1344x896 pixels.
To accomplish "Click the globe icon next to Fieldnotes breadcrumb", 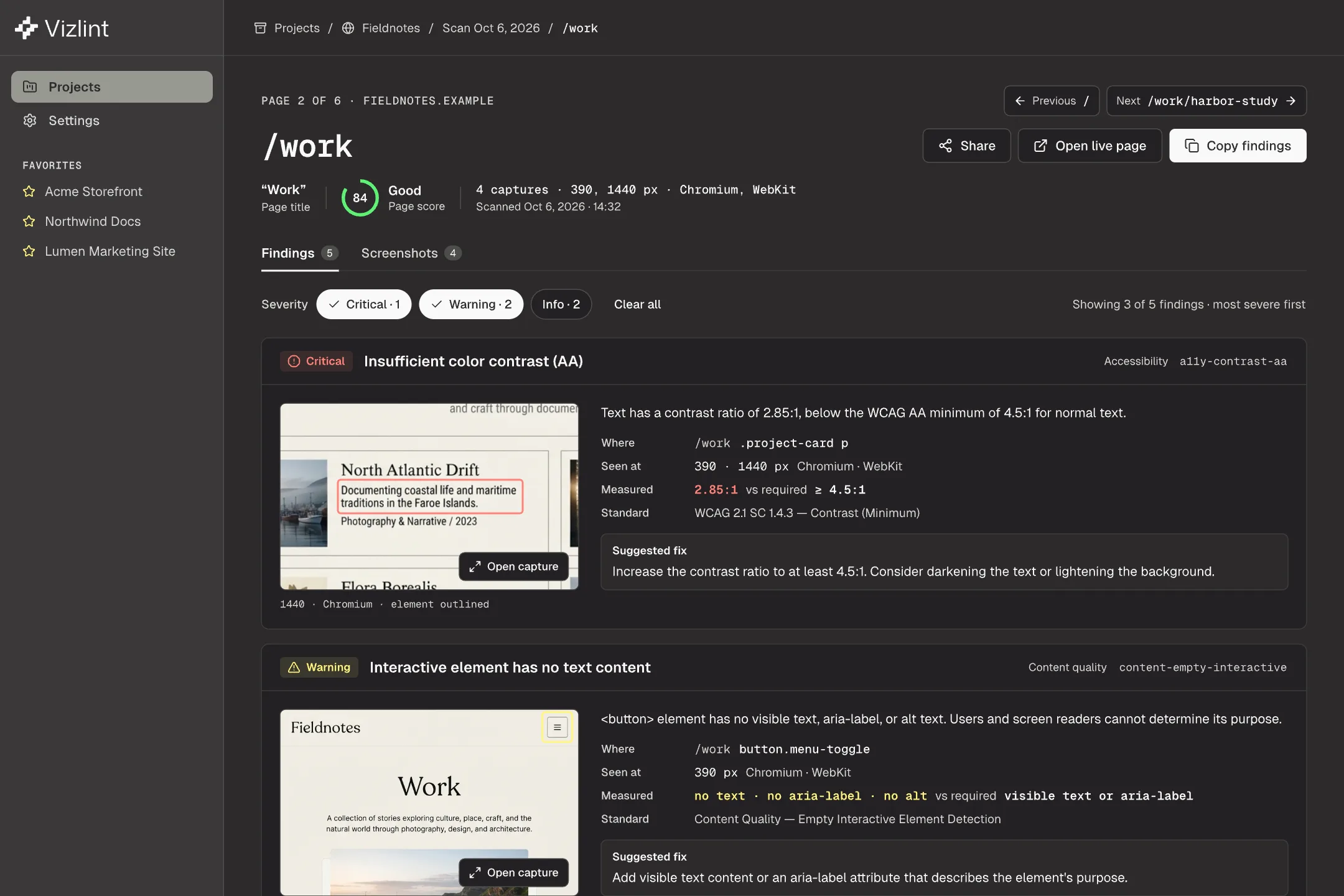I will point(348,28).
